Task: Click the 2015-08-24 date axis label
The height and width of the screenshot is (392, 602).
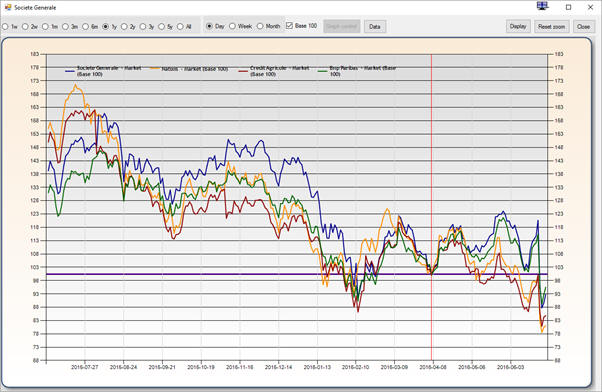Action: pyautogui.click(x=123, y=367)
